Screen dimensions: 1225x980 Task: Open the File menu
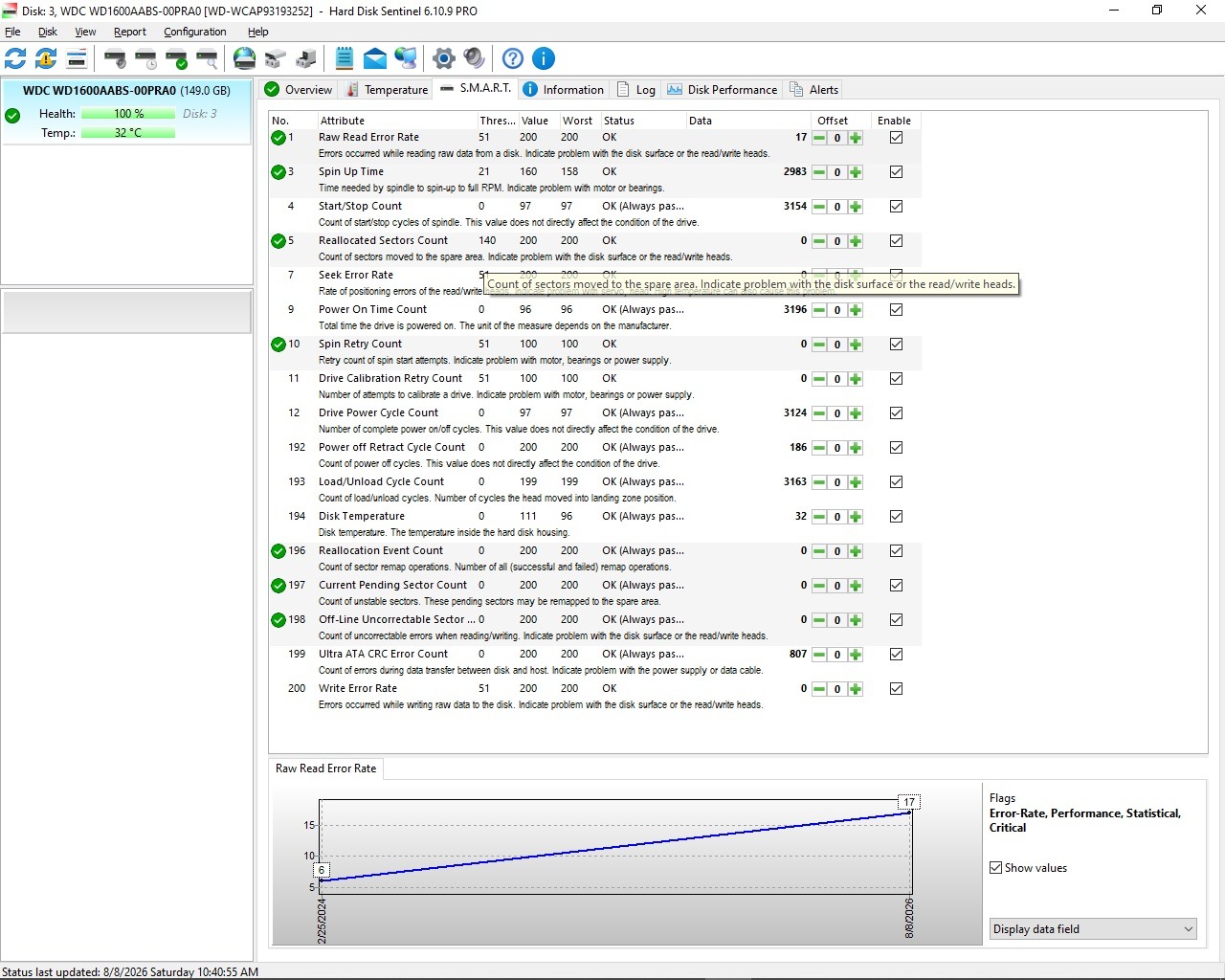pos(12,32)
